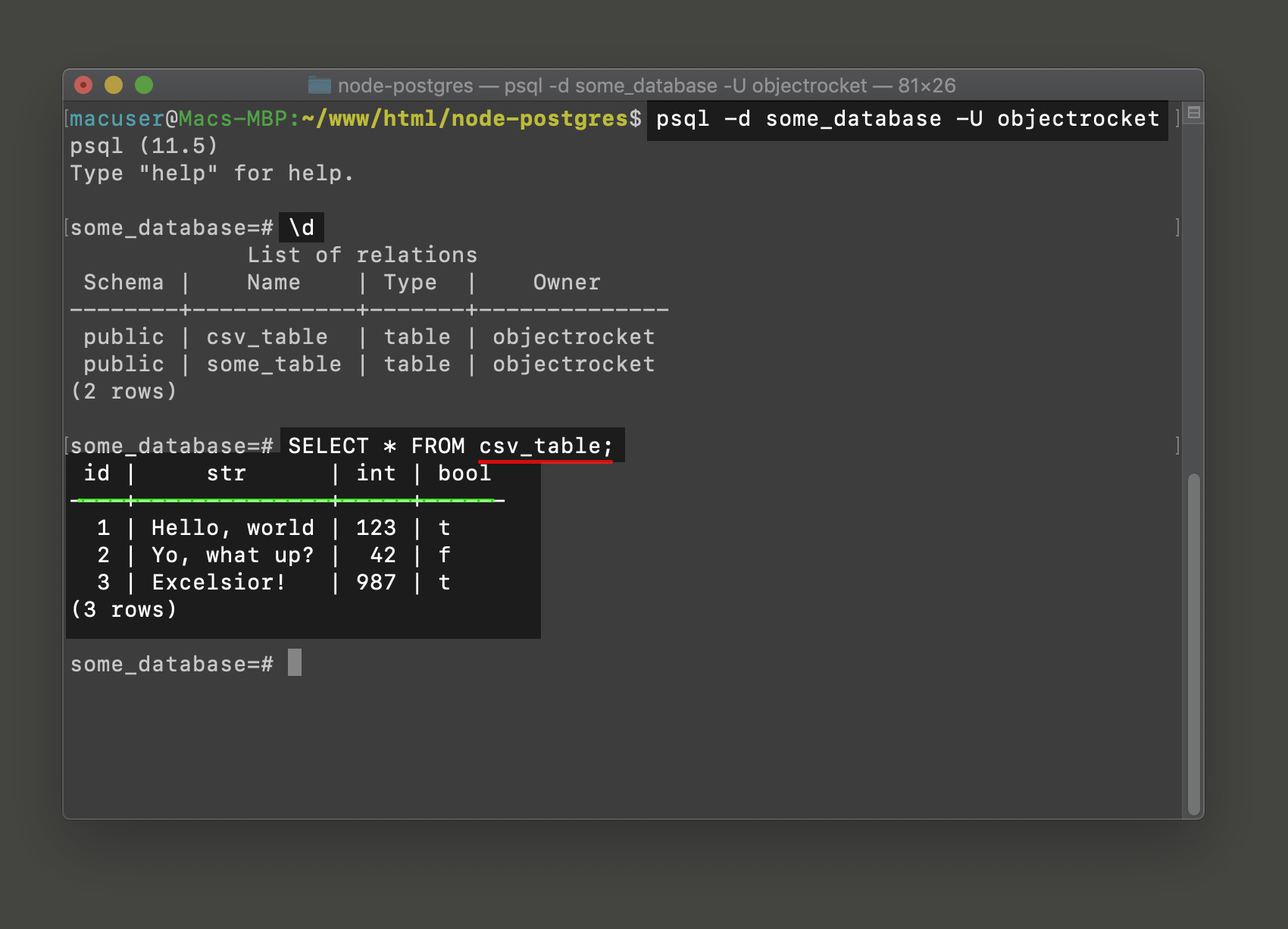The height and width of the screenshot is (929, 1288).
Task: Click 'objectrocket' owner in the some_table row
Action: tap(574, 364)
